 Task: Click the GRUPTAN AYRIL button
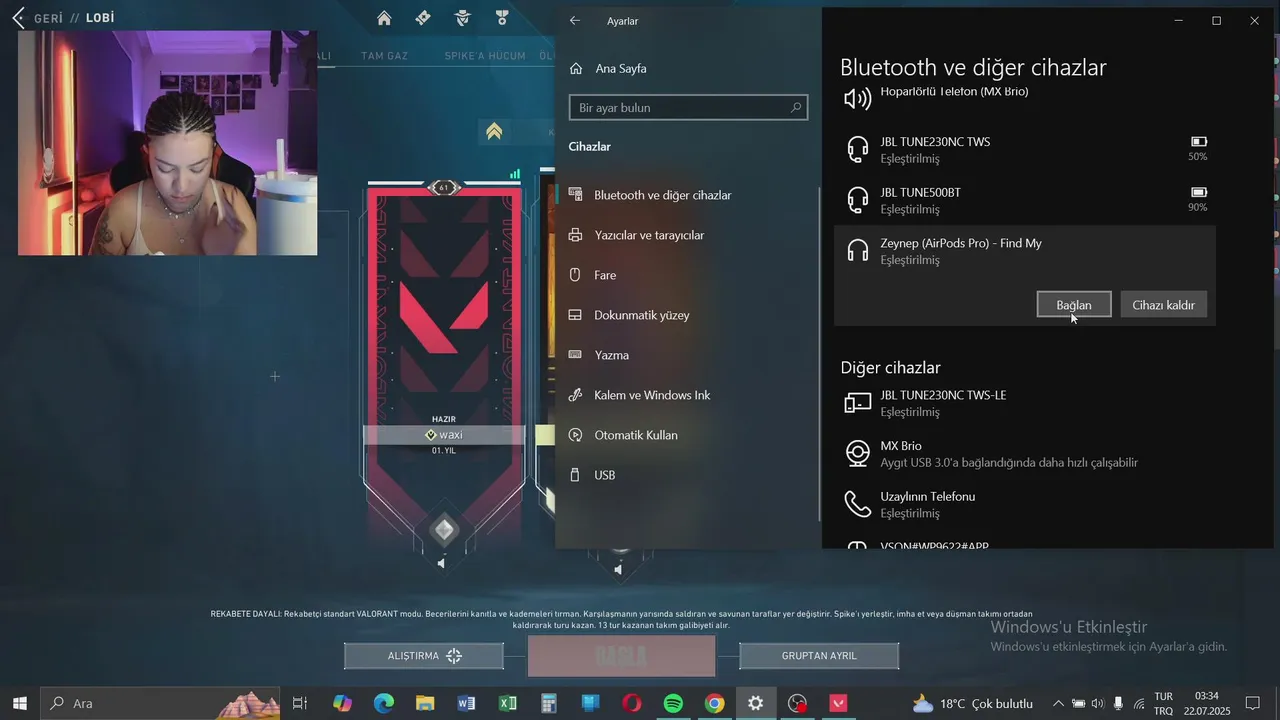coord(819,656)
